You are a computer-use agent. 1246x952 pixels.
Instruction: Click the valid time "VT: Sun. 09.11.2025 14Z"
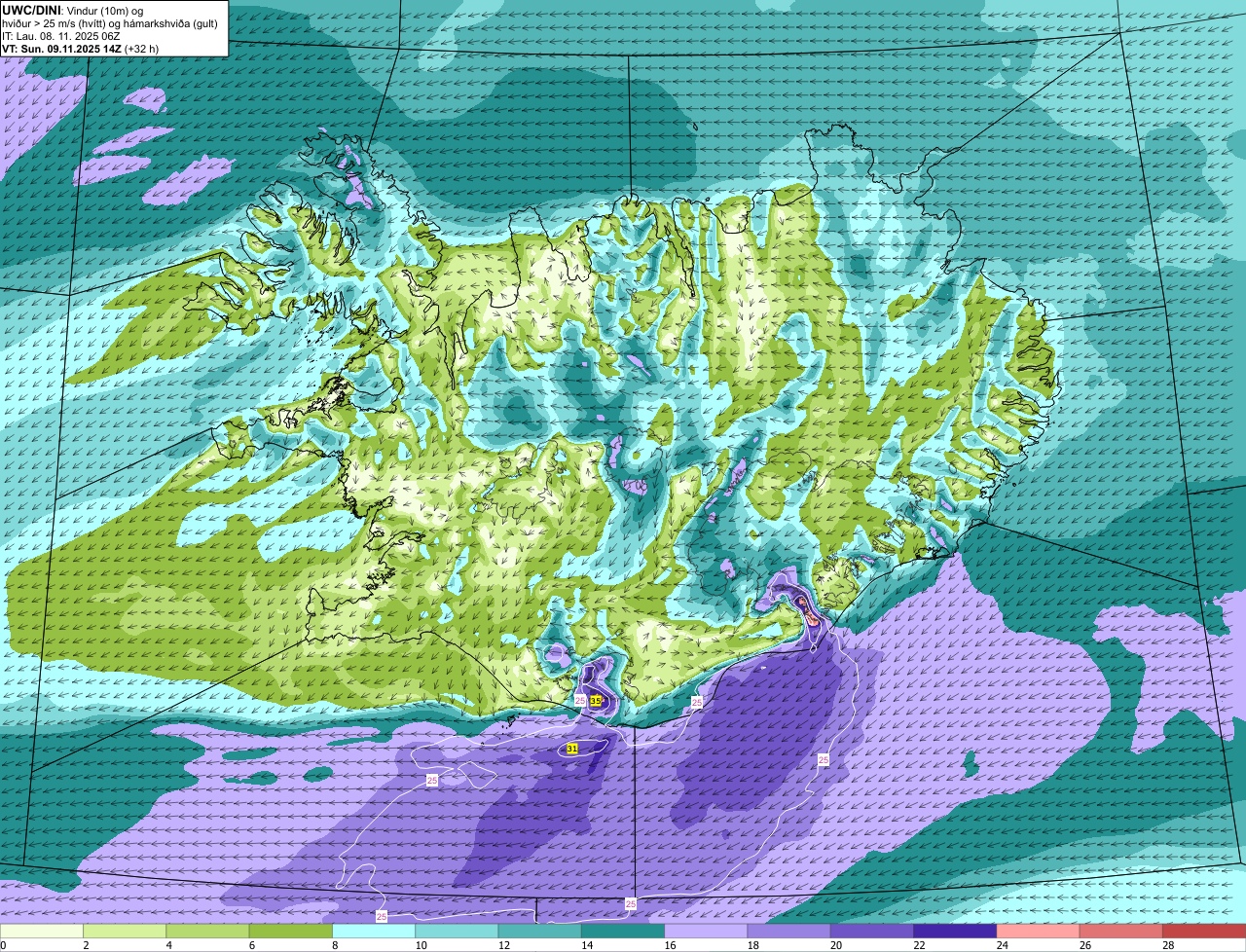61,49
